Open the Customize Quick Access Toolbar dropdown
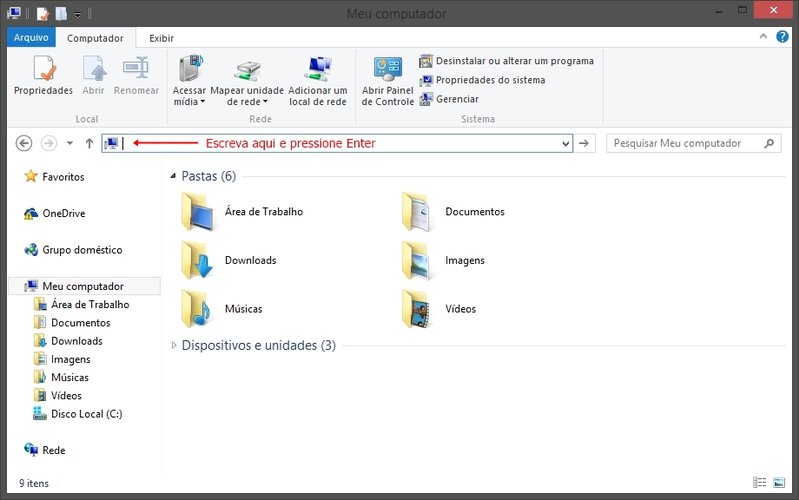799x500 pixels. 78,14
